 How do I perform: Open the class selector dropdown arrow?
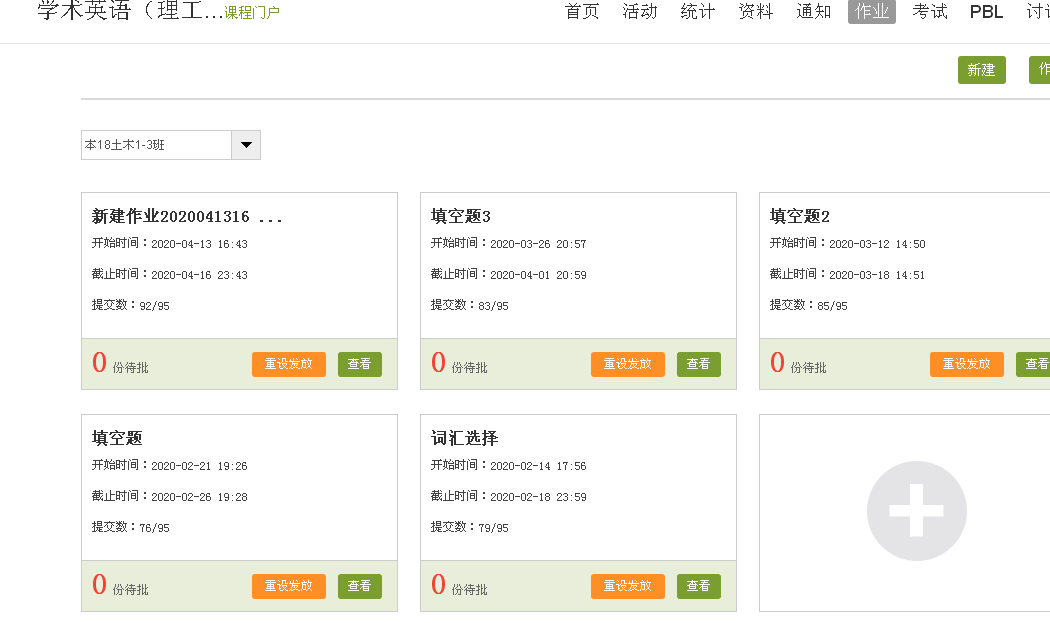coord(246,145)
